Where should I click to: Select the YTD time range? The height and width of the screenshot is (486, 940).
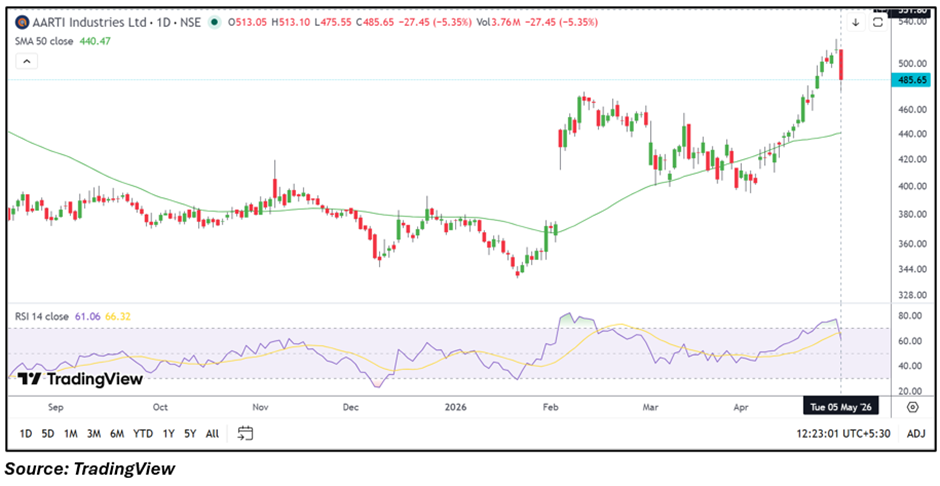click(x=143, y=433)
